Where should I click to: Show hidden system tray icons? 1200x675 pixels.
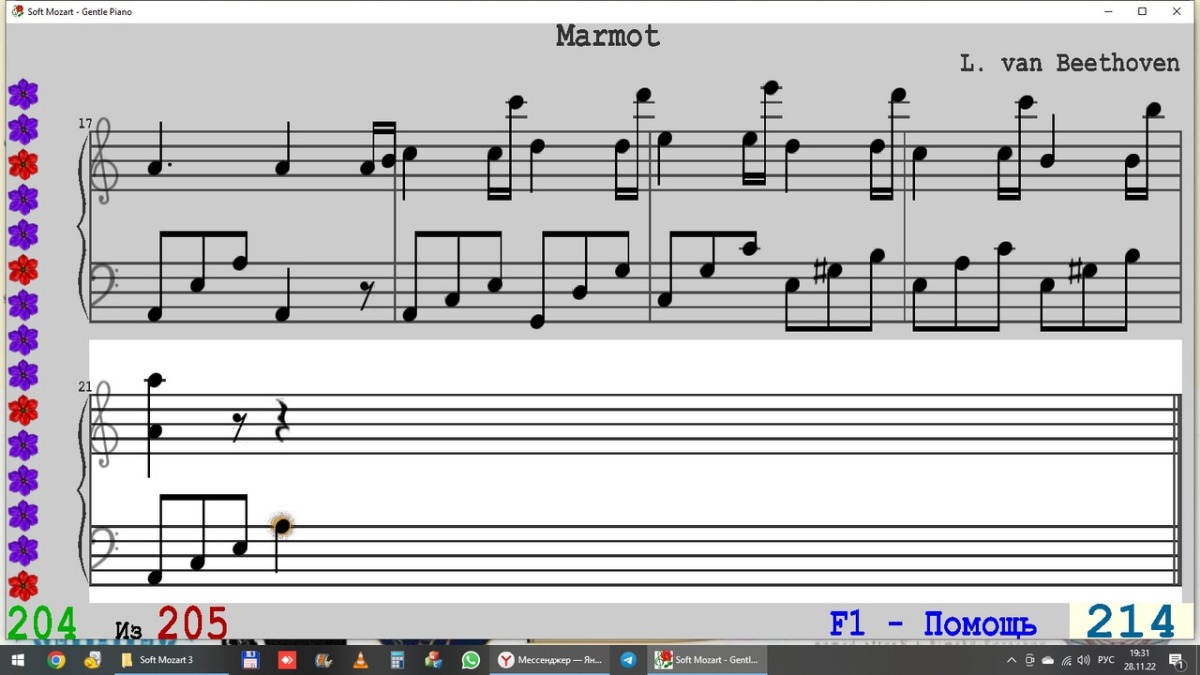1012,660
